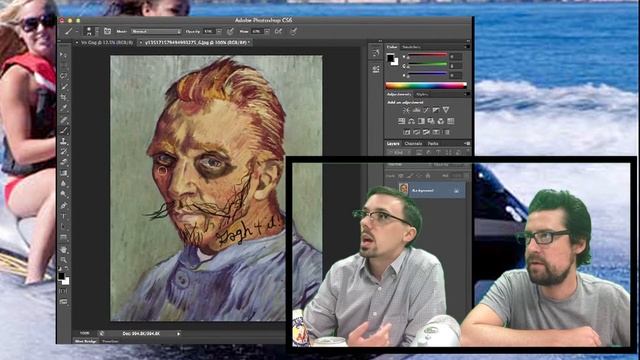The image size is (640, 360).
Task: Toggle lock all on the layer
Action: pyautogui.click(x=428, y=176)
